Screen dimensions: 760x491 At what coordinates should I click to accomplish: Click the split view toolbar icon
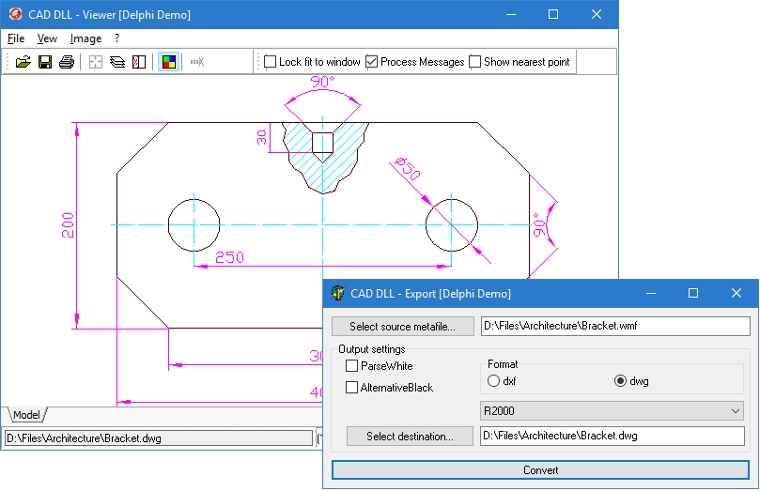139,62
